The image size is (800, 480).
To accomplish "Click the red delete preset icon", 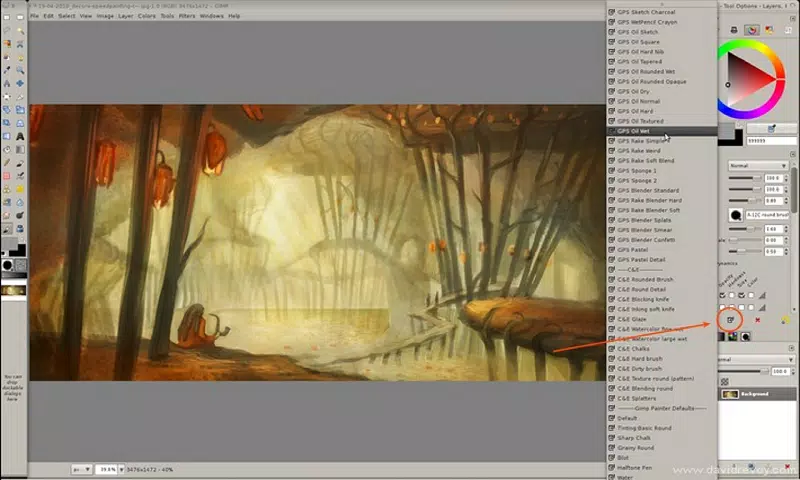I will point(757,320).
